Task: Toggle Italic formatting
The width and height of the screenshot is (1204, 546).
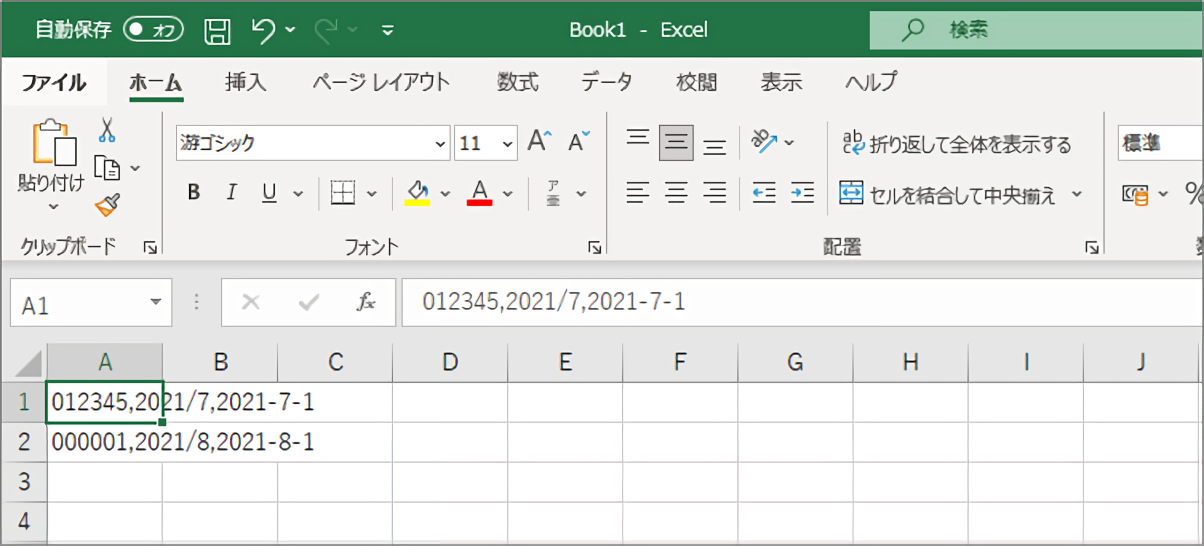Action: pos(231,193)
